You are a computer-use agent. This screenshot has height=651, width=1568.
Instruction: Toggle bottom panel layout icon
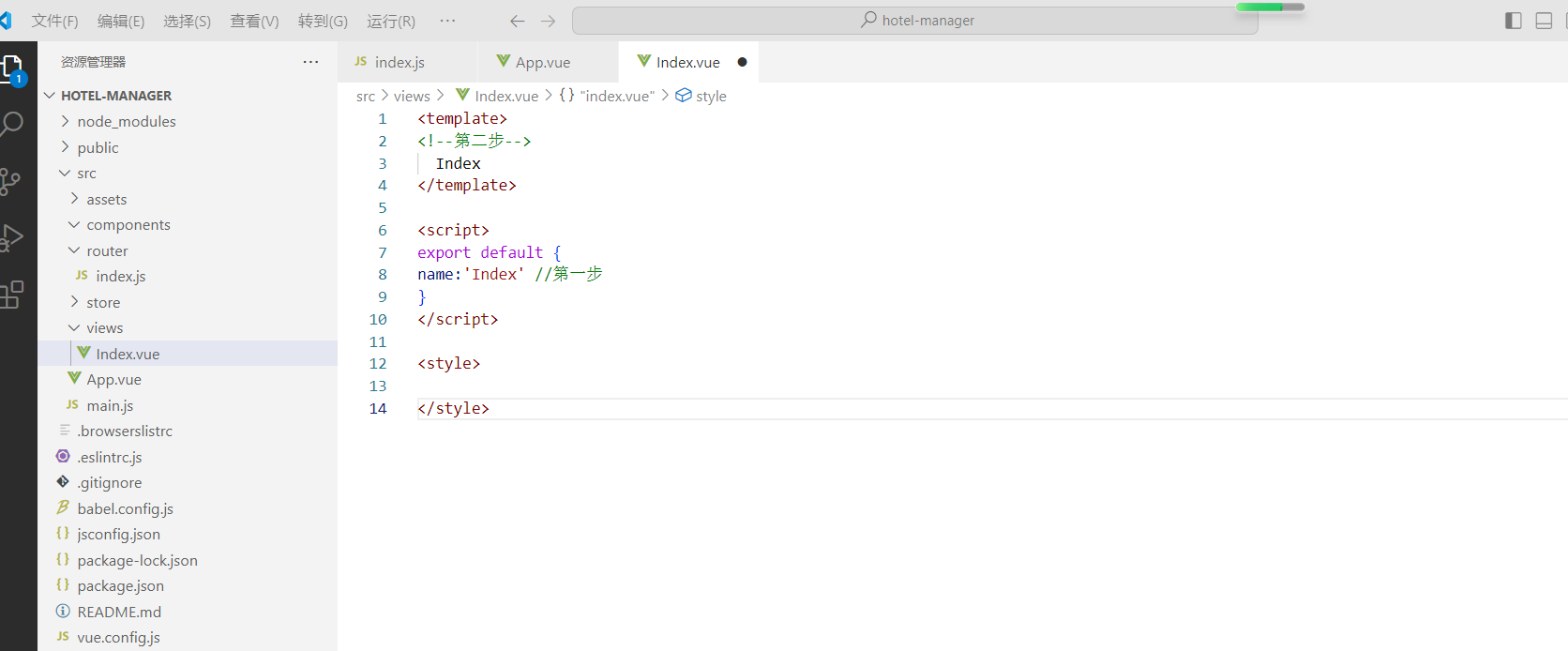pos(1544,21)
